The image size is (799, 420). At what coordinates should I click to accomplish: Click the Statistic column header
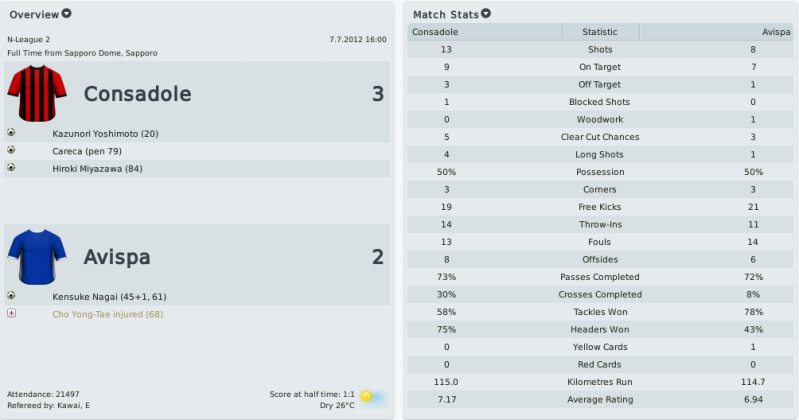(x=600, y=32)
